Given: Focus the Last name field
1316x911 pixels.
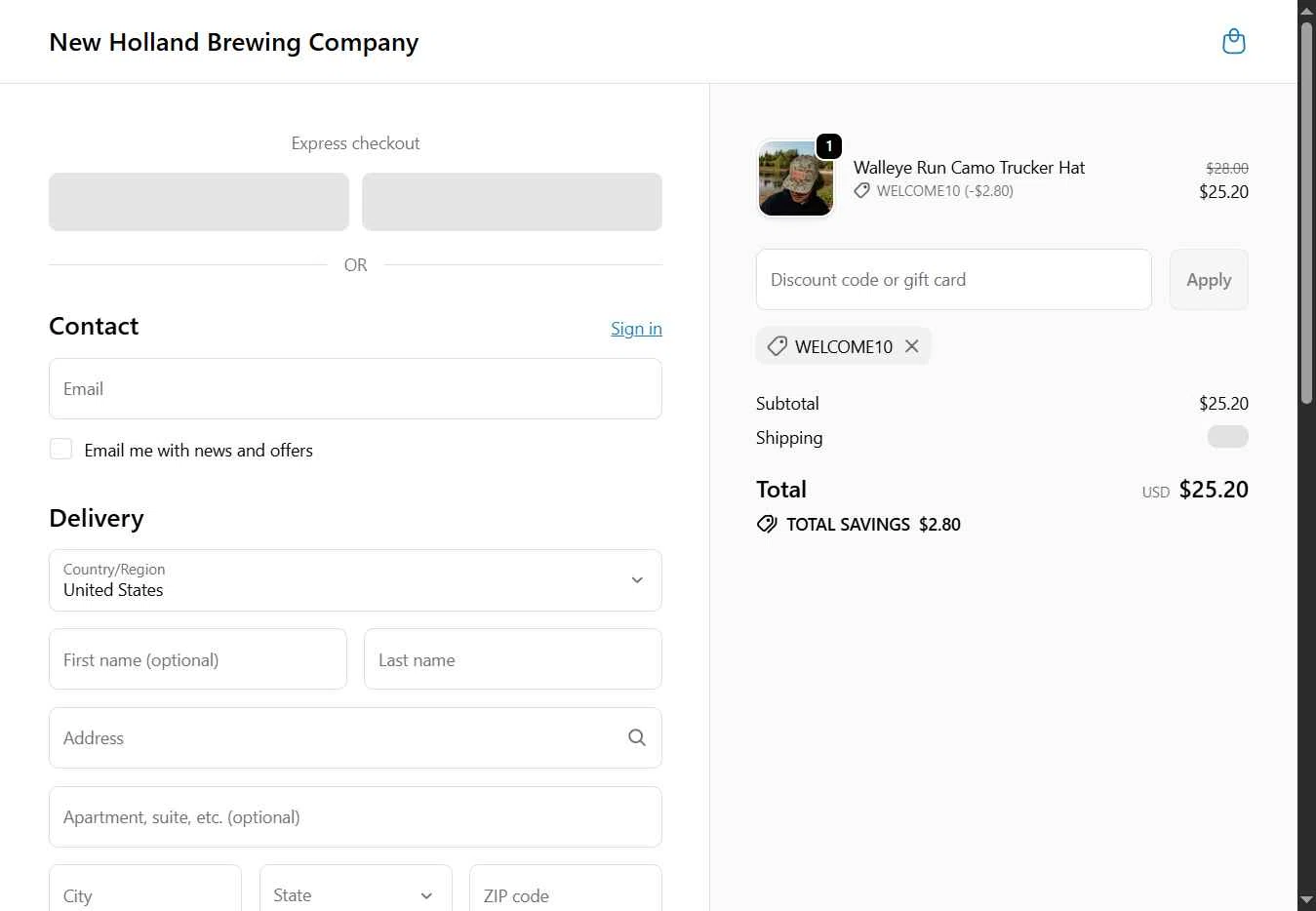Looking at the screenshot, I should (513, 659).
